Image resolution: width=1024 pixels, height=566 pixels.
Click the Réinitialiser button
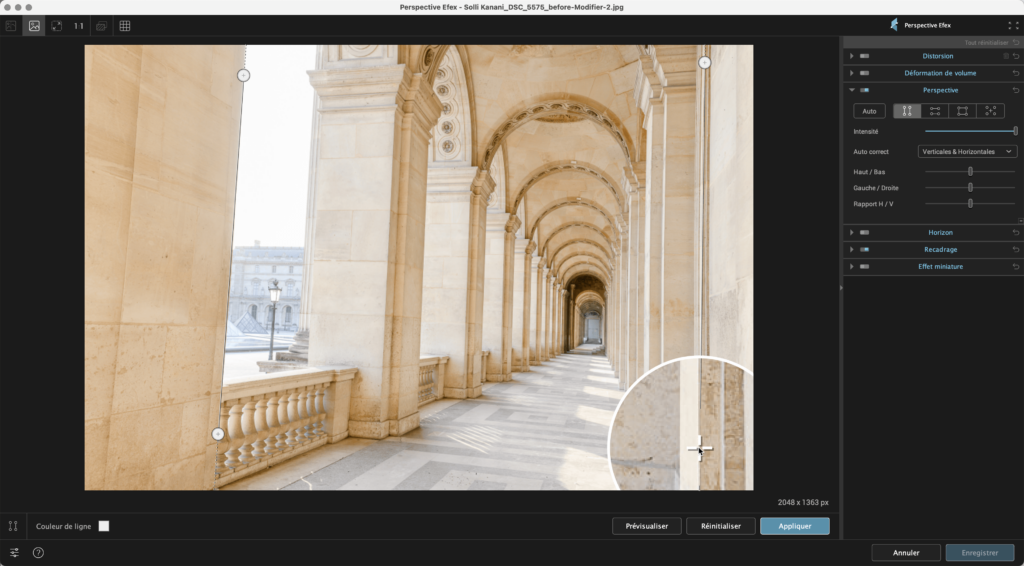[721, 526]
